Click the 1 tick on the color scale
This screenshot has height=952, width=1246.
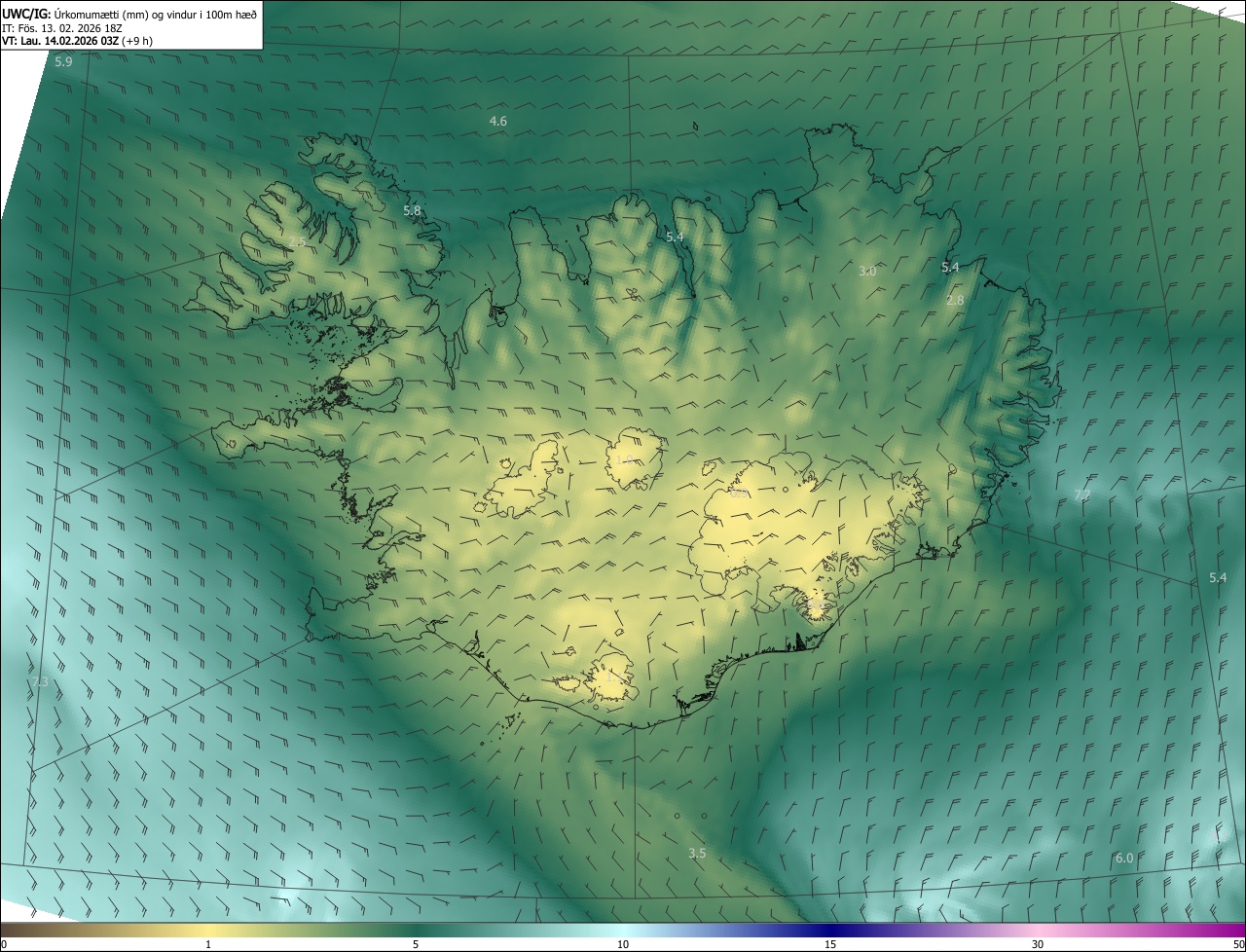pyautogui.click(x=208, y=944)
